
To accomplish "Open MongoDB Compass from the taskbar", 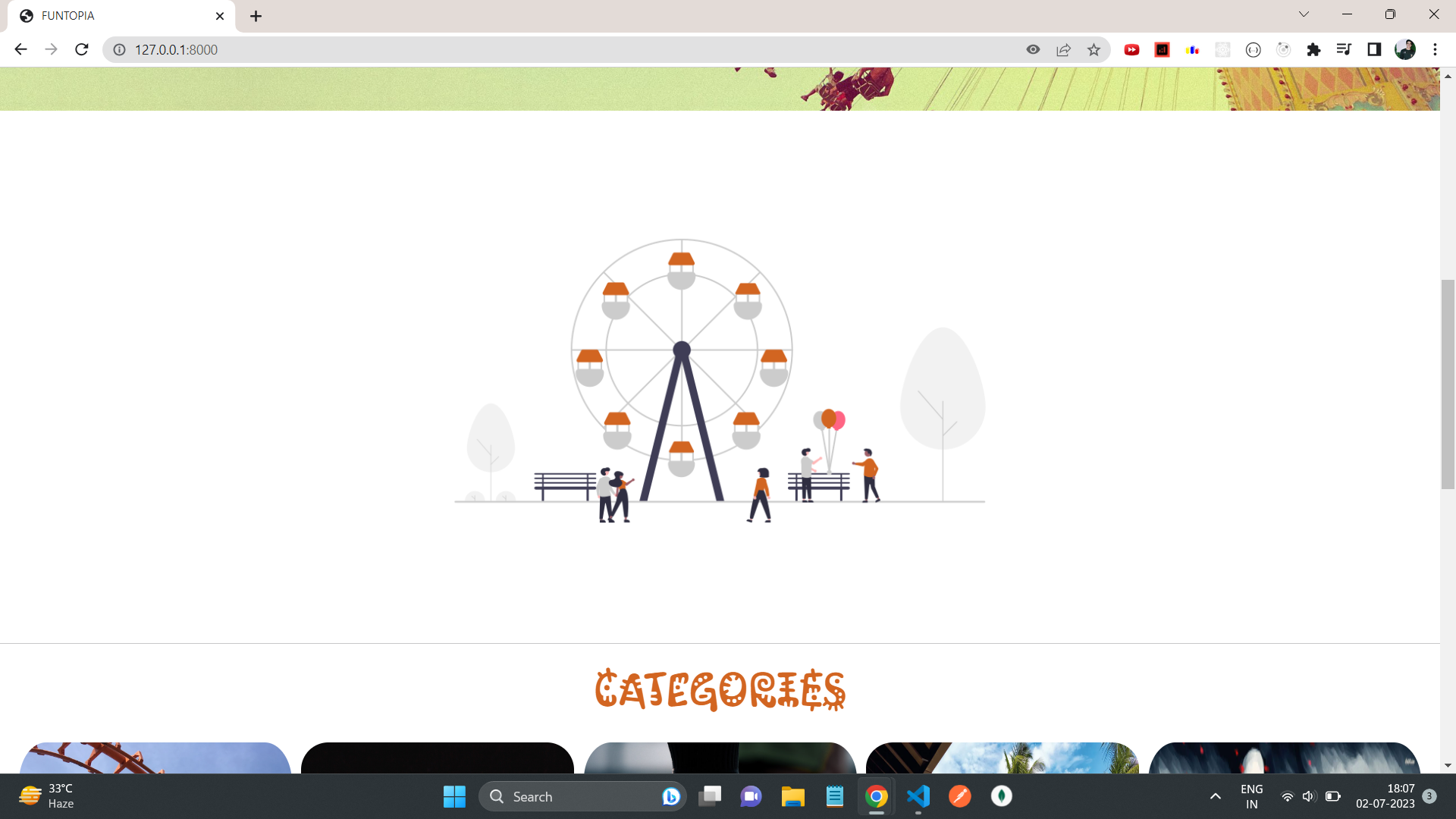I will [x=1002, y=796].
